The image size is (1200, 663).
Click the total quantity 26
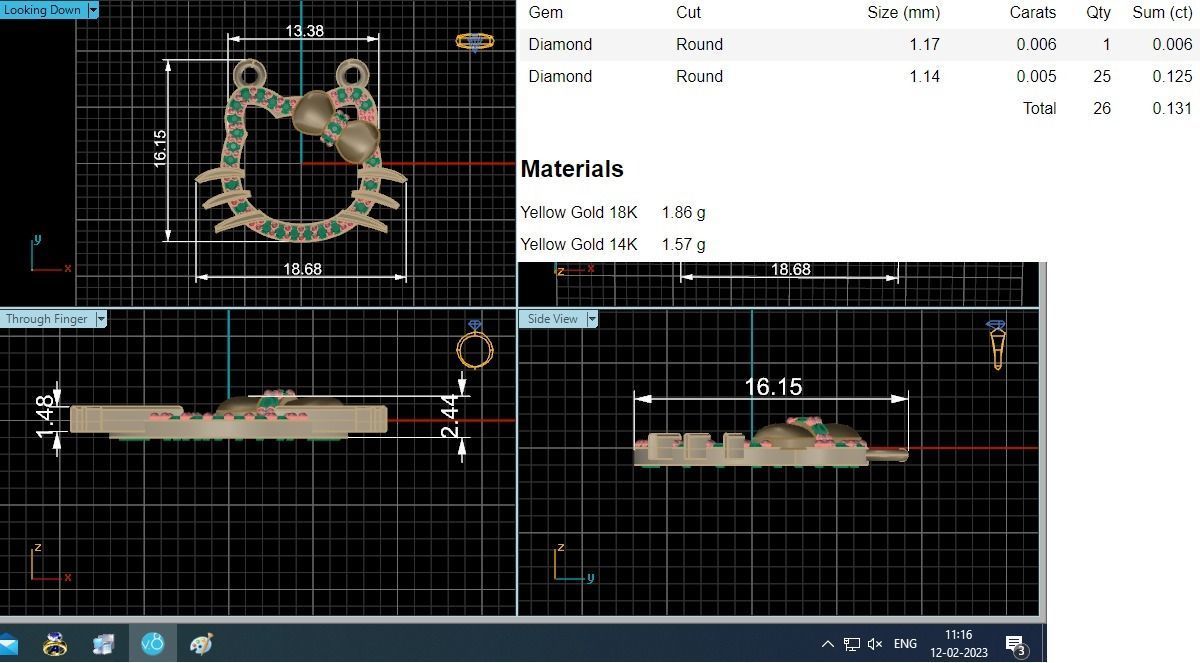1102,108
